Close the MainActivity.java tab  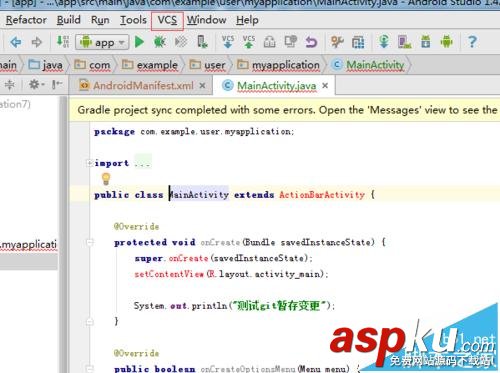click(x=325, y=86)
